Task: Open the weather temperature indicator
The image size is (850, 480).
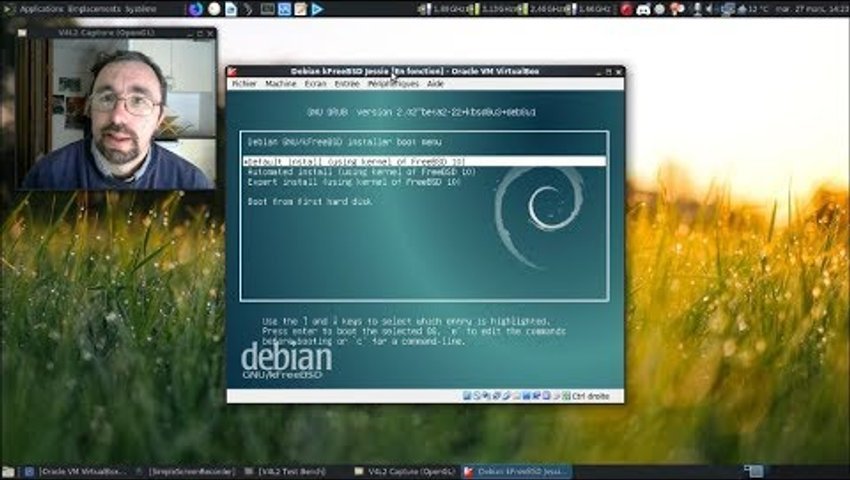Action: tap(755, 9)
